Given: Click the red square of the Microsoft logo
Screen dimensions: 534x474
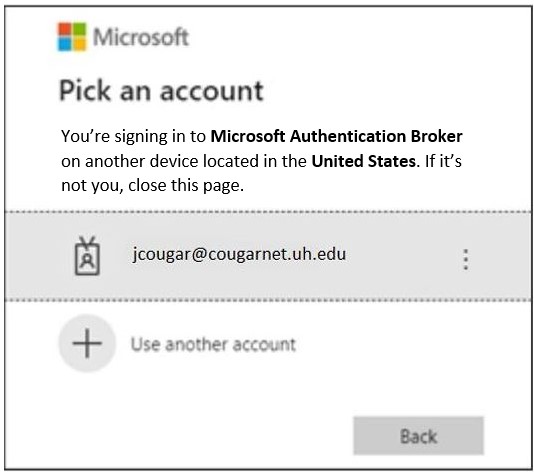Looking at the screenshot, I should coord(65,30).
